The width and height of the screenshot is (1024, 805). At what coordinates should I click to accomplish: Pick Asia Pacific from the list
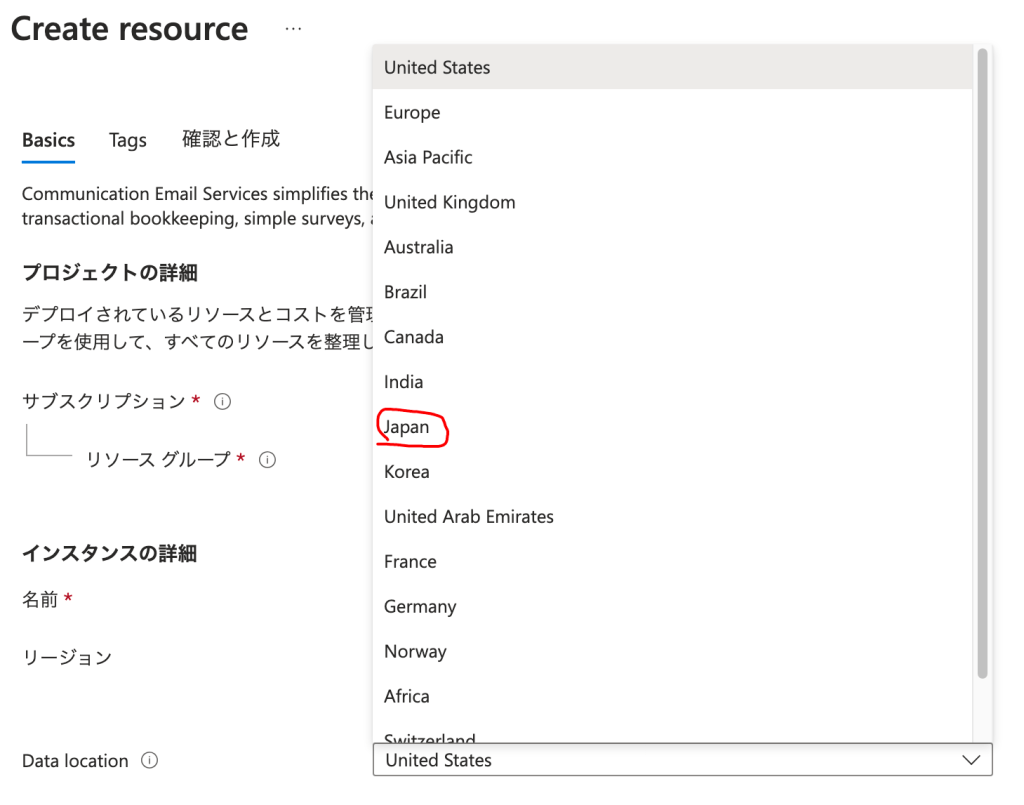(x=428, y=158)
